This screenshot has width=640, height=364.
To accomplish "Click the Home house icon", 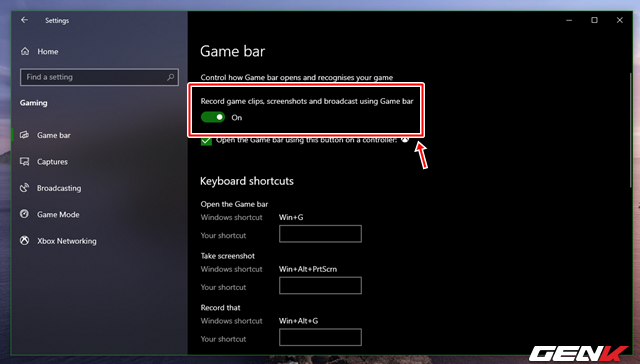I will click(x=25, y=51).
